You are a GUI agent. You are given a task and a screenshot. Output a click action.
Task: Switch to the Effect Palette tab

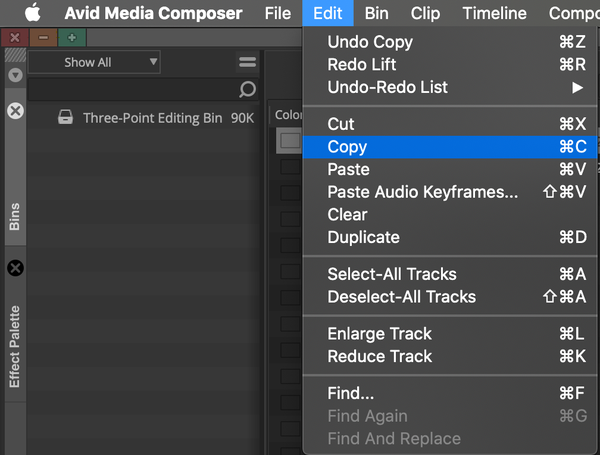click(x=15, y=347)
